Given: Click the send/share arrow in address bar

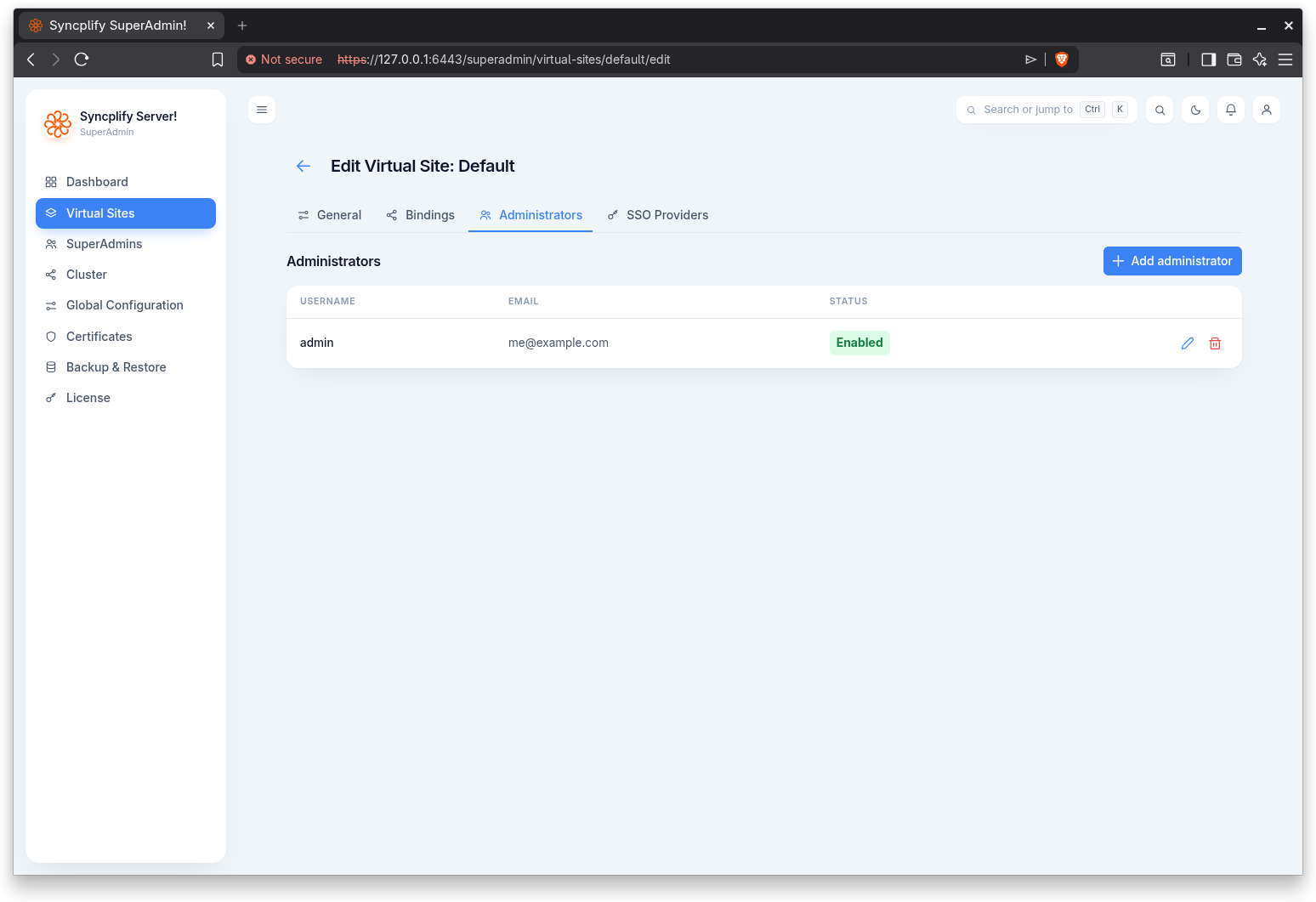Looking at the screenshot, I should coord(1030,60).
